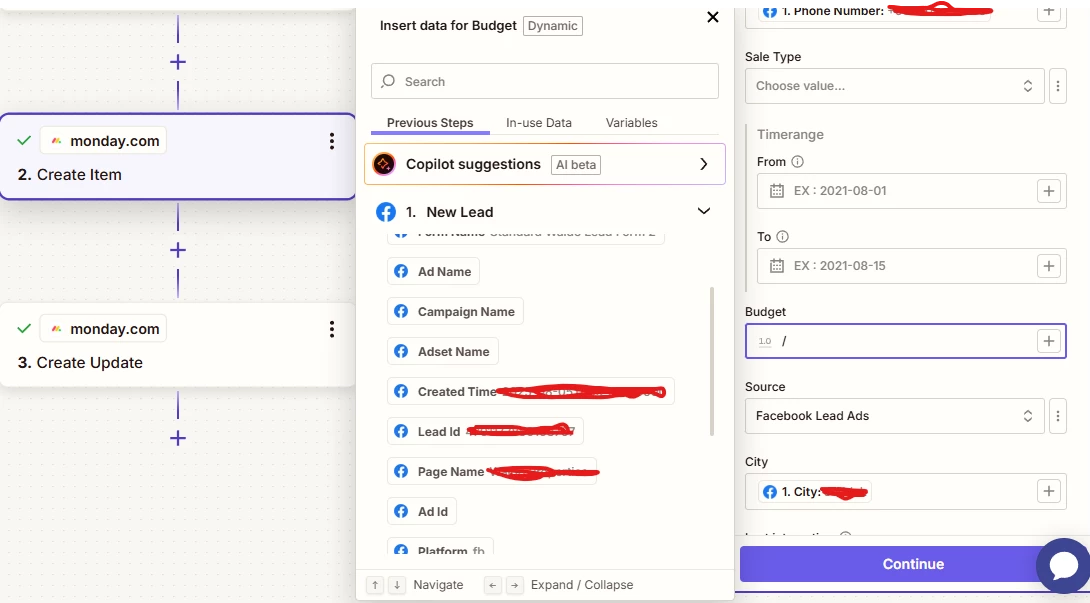This screenshot has height=603, width=1090.
Task: Open options menu for Create Item step
Action: (x=332, y=141)
